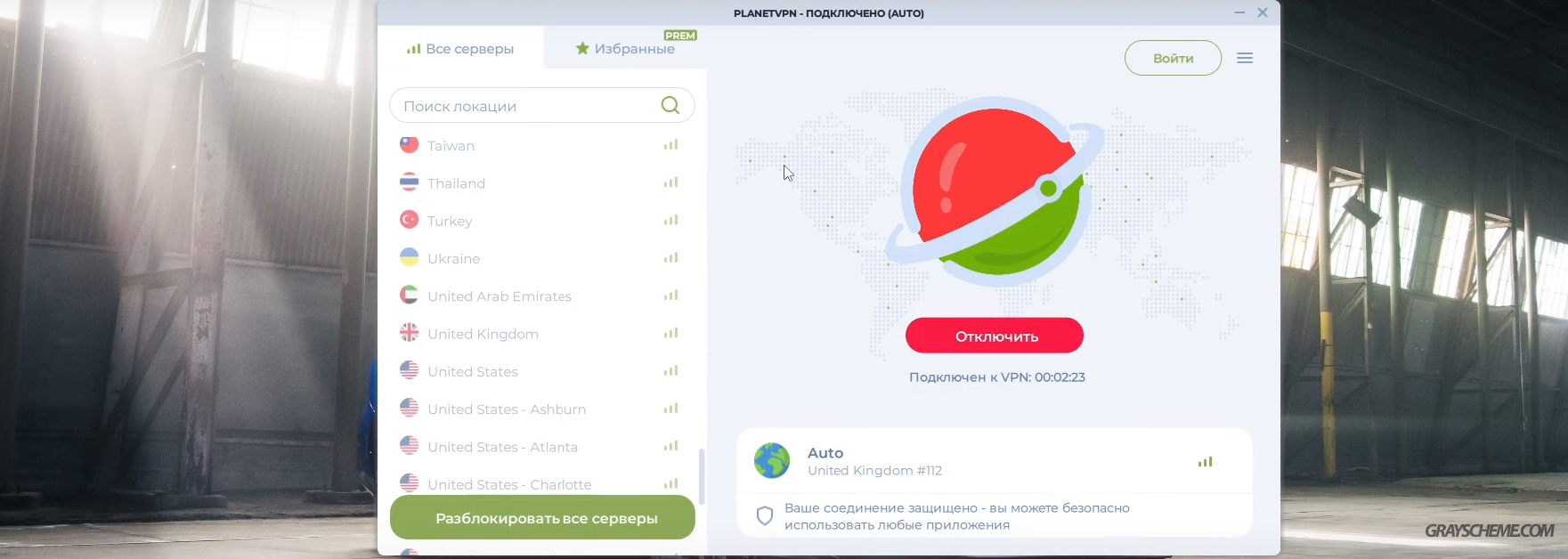The width and height of the screenshot is (1568, 559).
Task: Click signal bars next to United Kingdom
Action: 670,333
